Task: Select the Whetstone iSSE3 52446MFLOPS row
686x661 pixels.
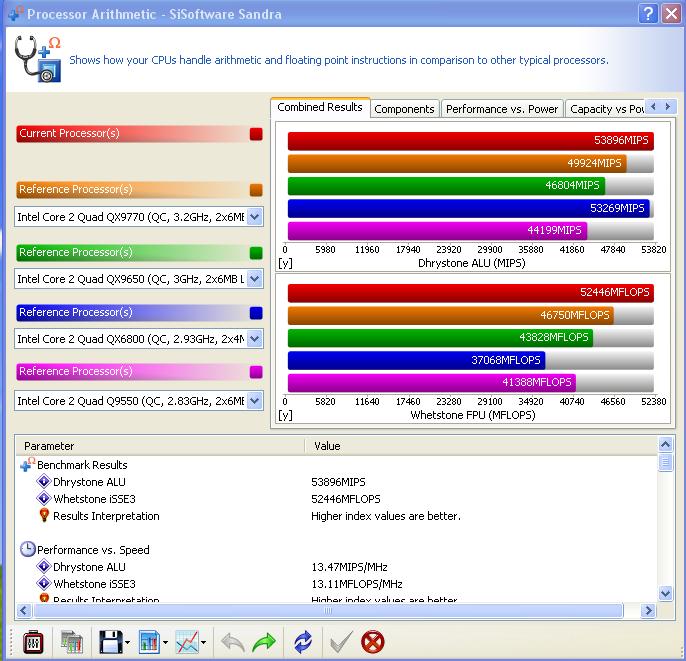Action: tap(336, 499)
